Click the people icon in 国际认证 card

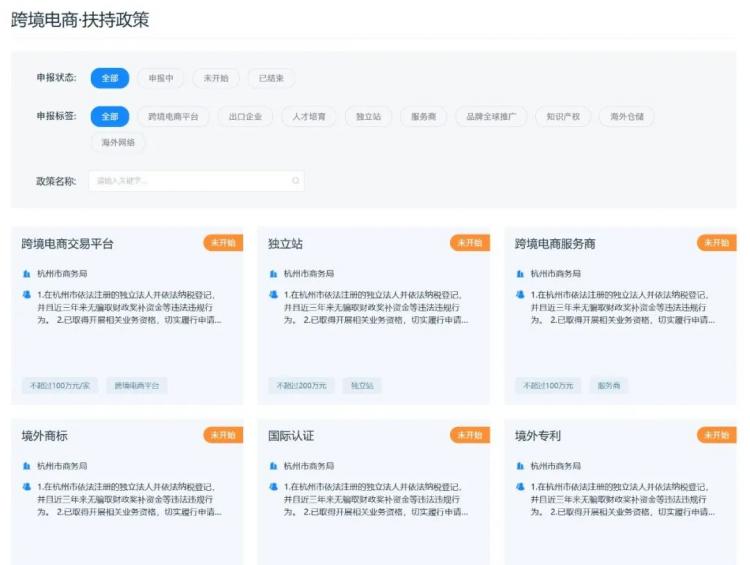click(x=274, y=487)
